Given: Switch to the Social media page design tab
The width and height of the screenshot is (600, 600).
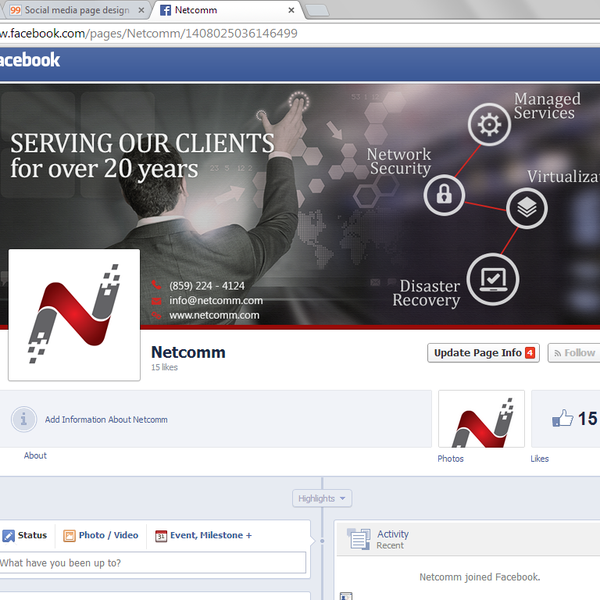Looking at the screenshot, I should coord(75,10).
